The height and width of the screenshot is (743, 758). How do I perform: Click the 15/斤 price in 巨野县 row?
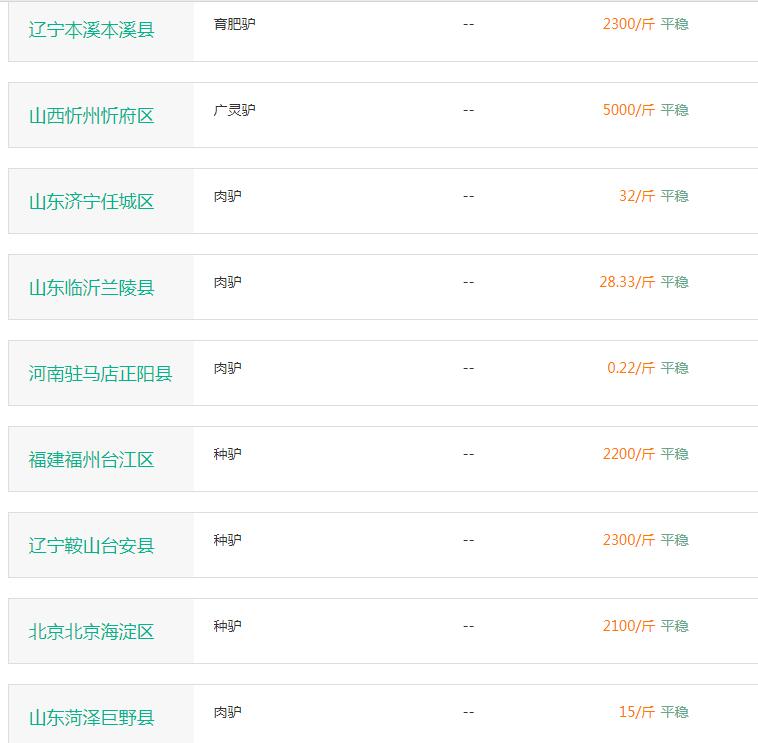tap(637, 713)
